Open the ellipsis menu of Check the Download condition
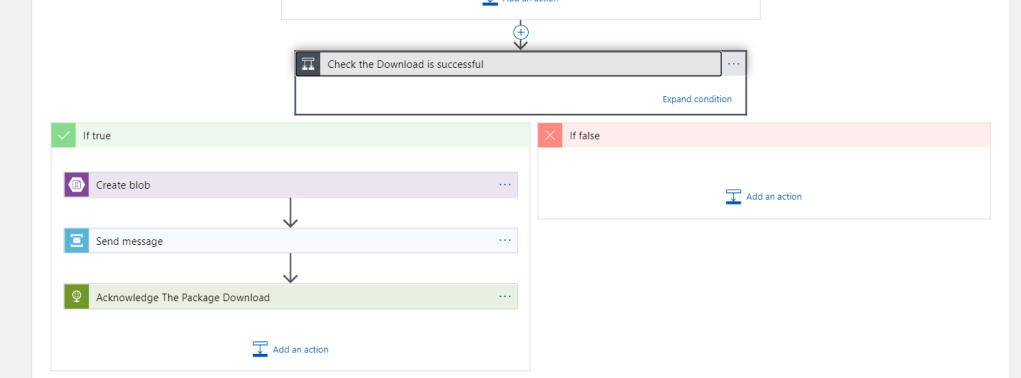Screen dimensions: 1021x378 (x=733, y=64)
